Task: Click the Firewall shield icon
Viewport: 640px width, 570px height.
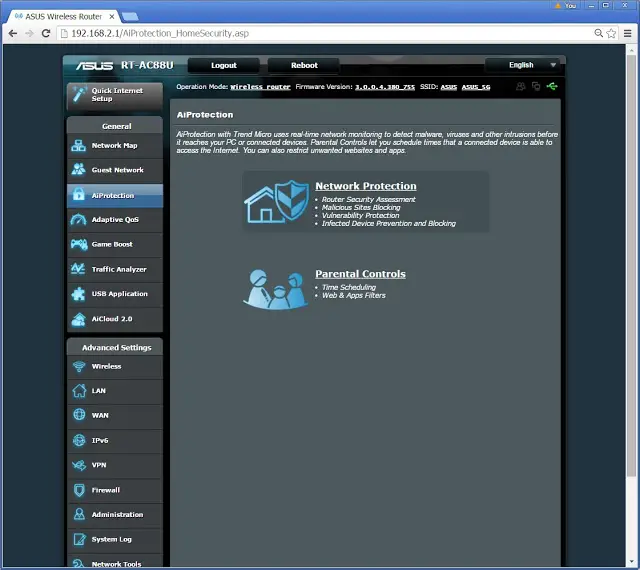Action: coord(79,490)
